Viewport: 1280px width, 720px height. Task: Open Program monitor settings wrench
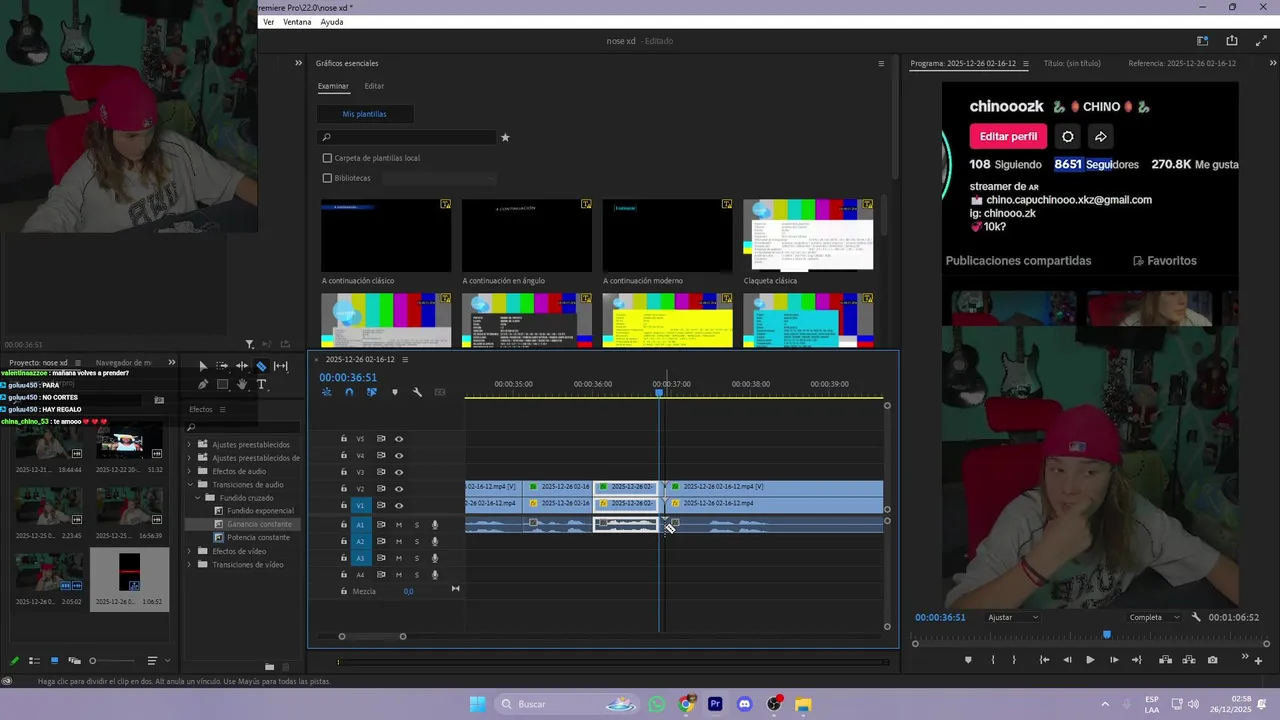[x=1196, y=617]
